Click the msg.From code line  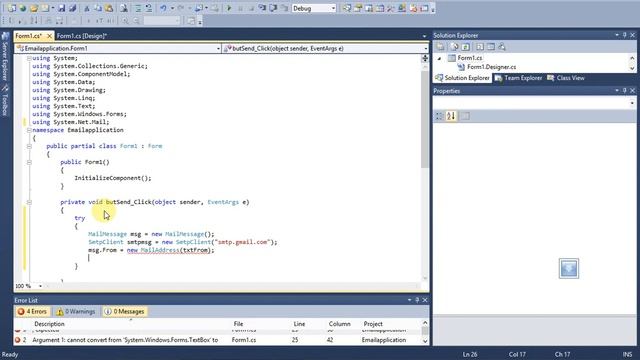pyautogui.click(x=151, y=250)
